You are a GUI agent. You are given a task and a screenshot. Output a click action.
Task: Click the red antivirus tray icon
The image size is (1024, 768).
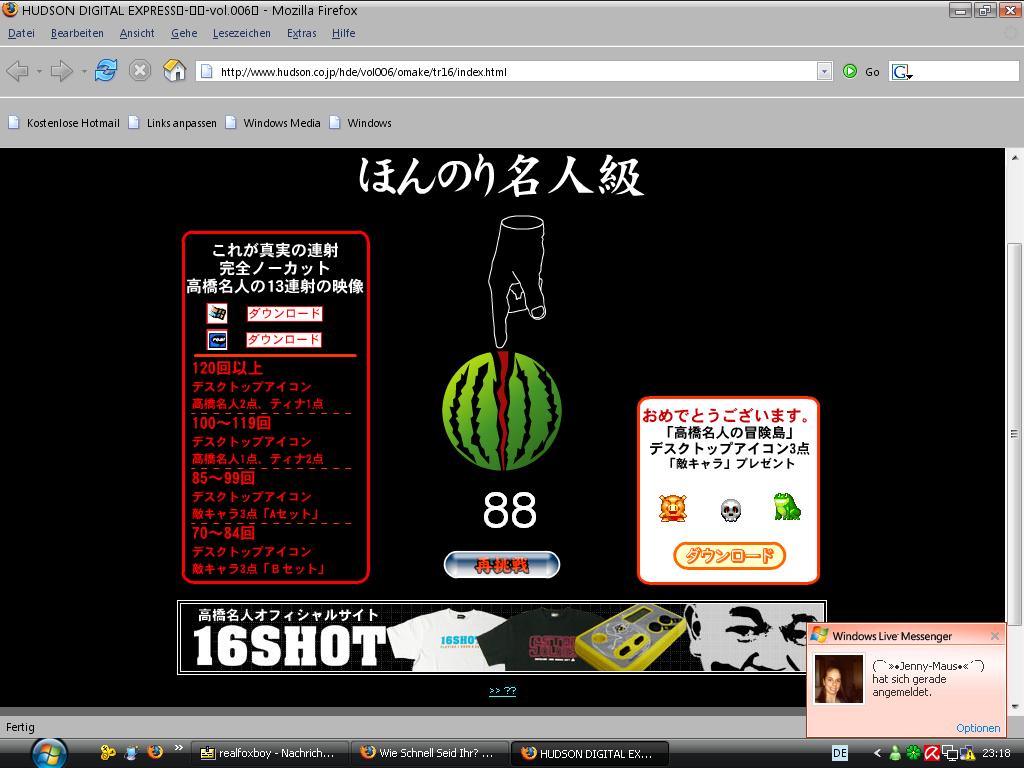pyautogui.click(x=931, y=753)
